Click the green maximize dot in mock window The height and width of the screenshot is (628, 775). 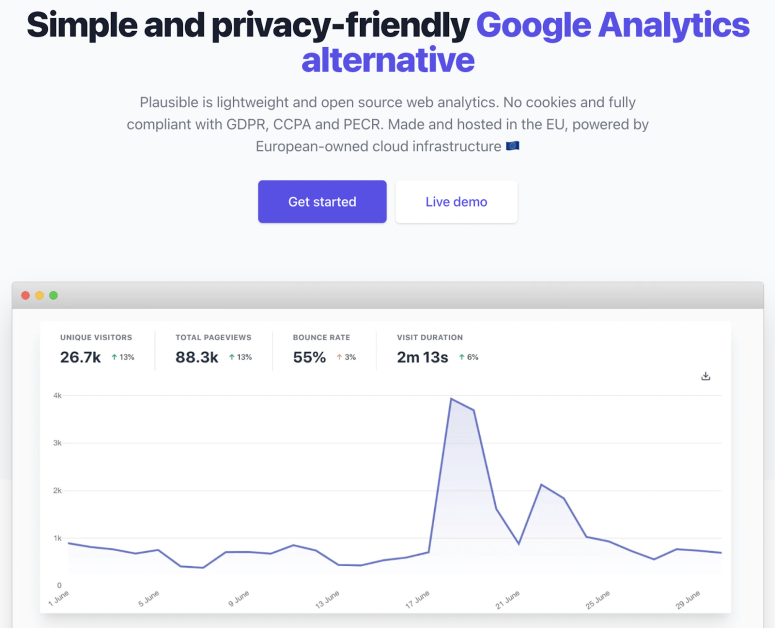53,295
